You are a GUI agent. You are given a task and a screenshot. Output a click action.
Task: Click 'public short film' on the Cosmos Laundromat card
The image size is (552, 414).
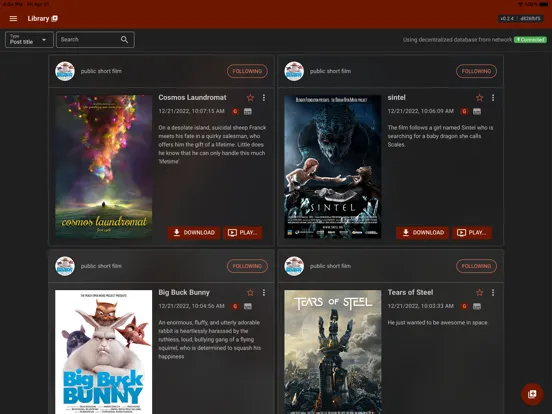tap(101, 71)
